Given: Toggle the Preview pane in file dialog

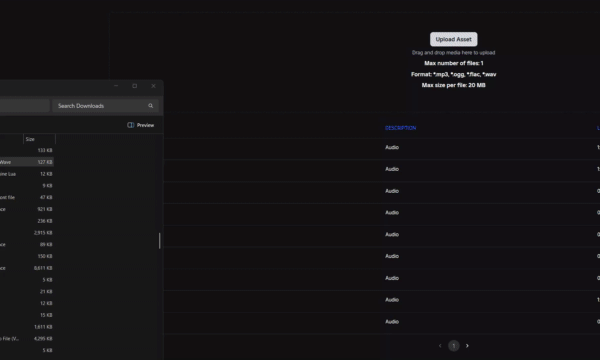Looking at the screenshot, I should click(140, 125).
